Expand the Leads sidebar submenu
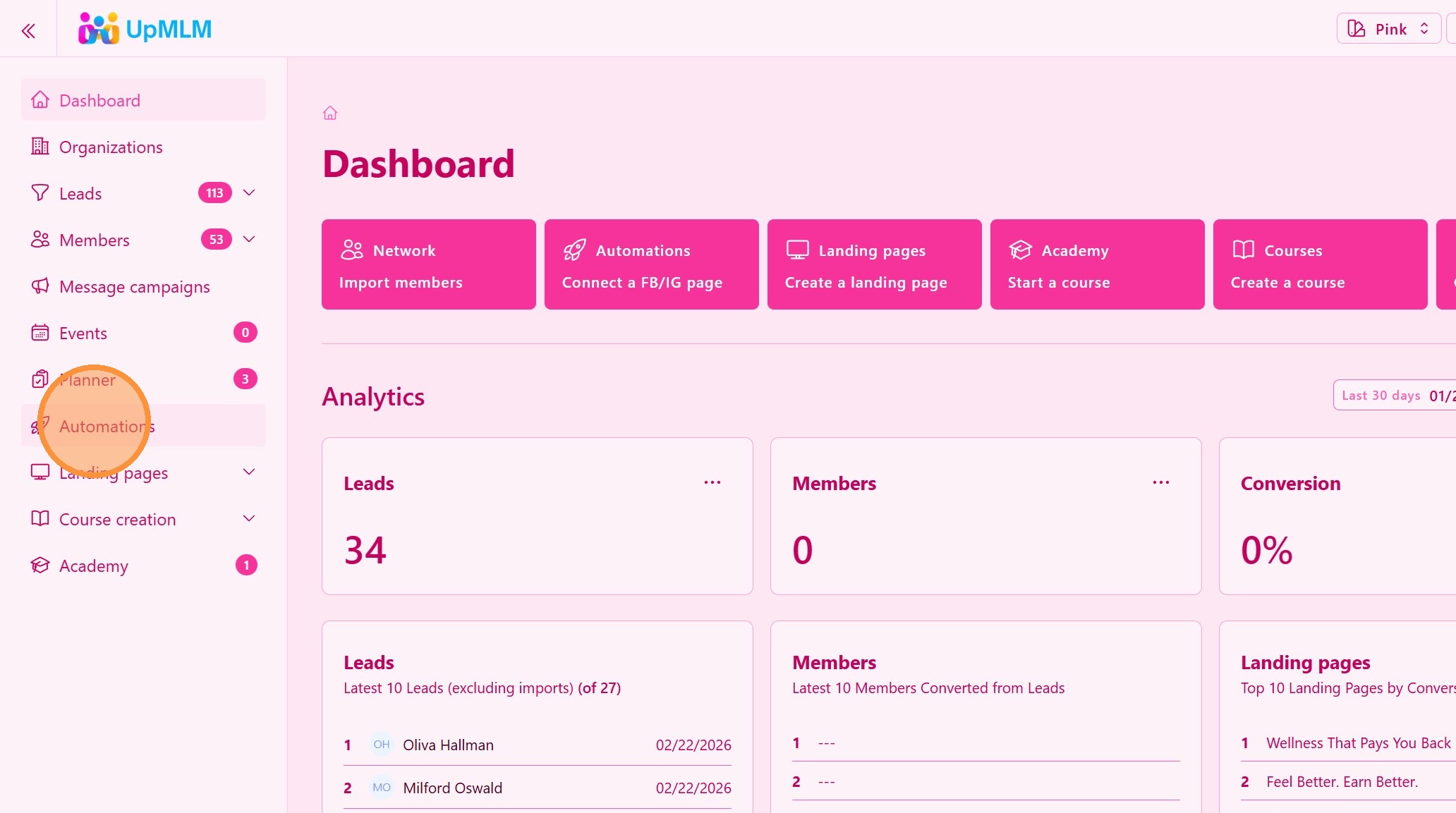Screen dimensions: 1456x813 tap(249, 192)
